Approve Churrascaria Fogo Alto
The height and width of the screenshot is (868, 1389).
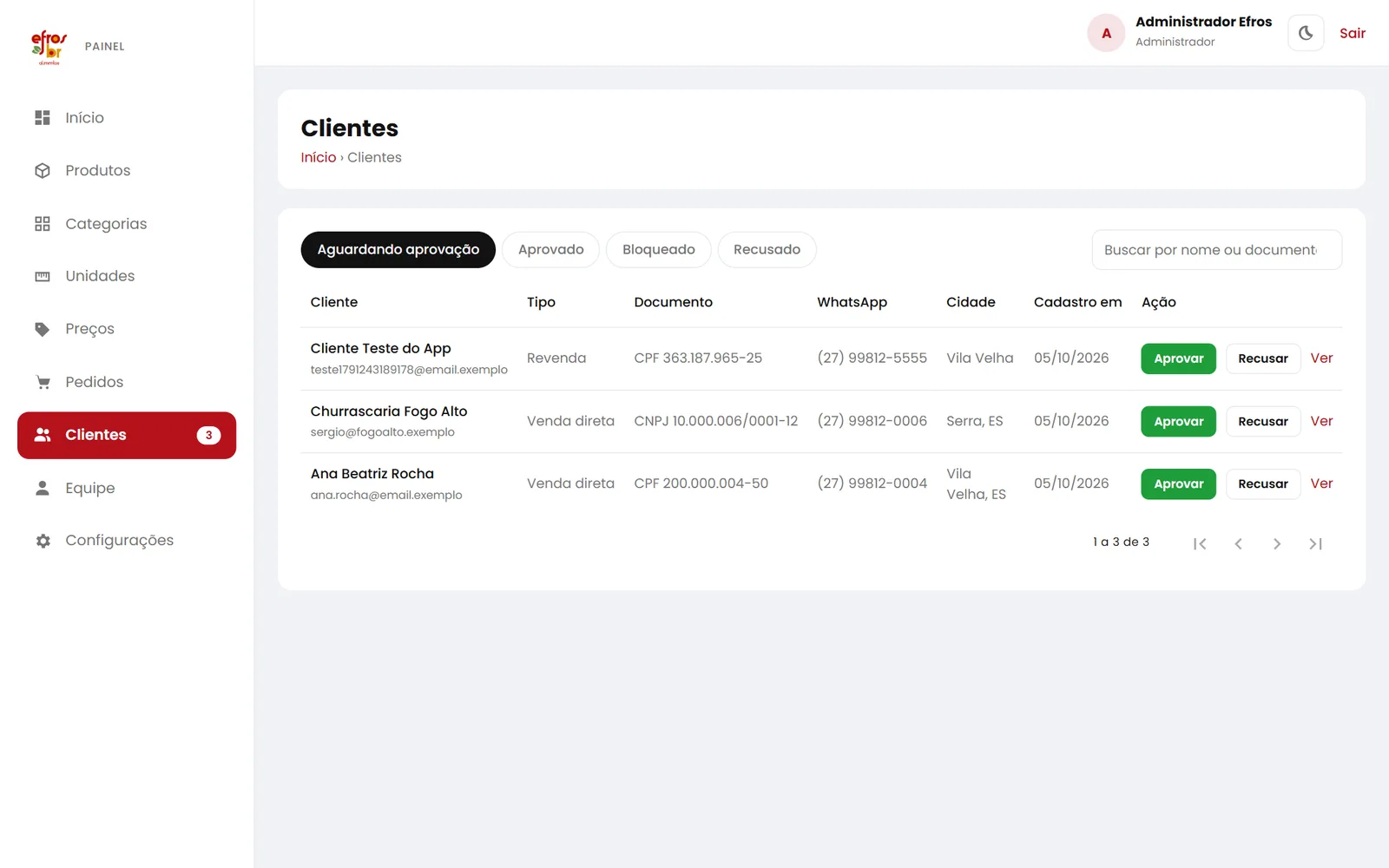[x=1179, y=421]
